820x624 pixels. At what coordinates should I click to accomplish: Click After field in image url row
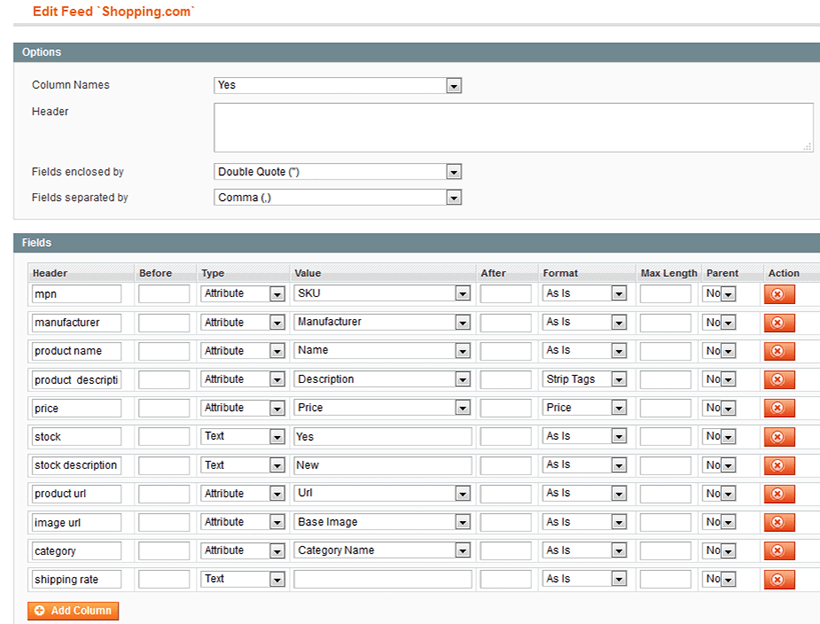(x=506, y=522)
